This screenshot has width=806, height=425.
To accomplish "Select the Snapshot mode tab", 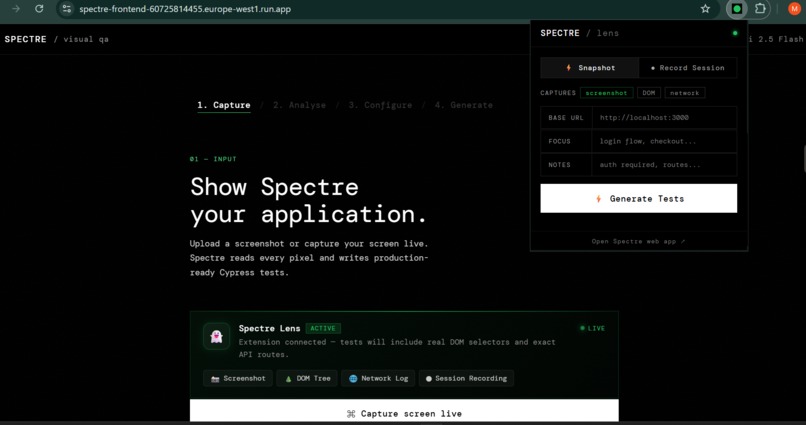I will click(590, 68).
